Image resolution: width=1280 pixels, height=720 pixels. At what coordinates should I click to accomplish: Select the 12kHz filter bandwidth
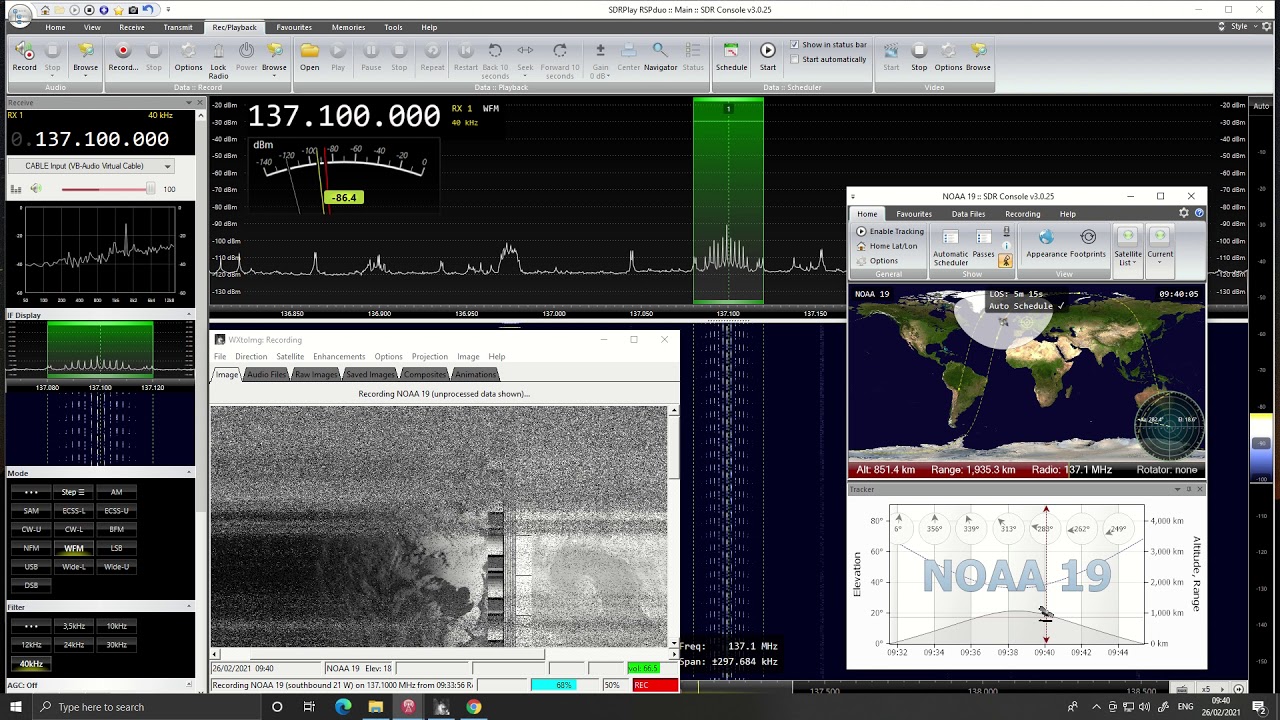point(31,645)
